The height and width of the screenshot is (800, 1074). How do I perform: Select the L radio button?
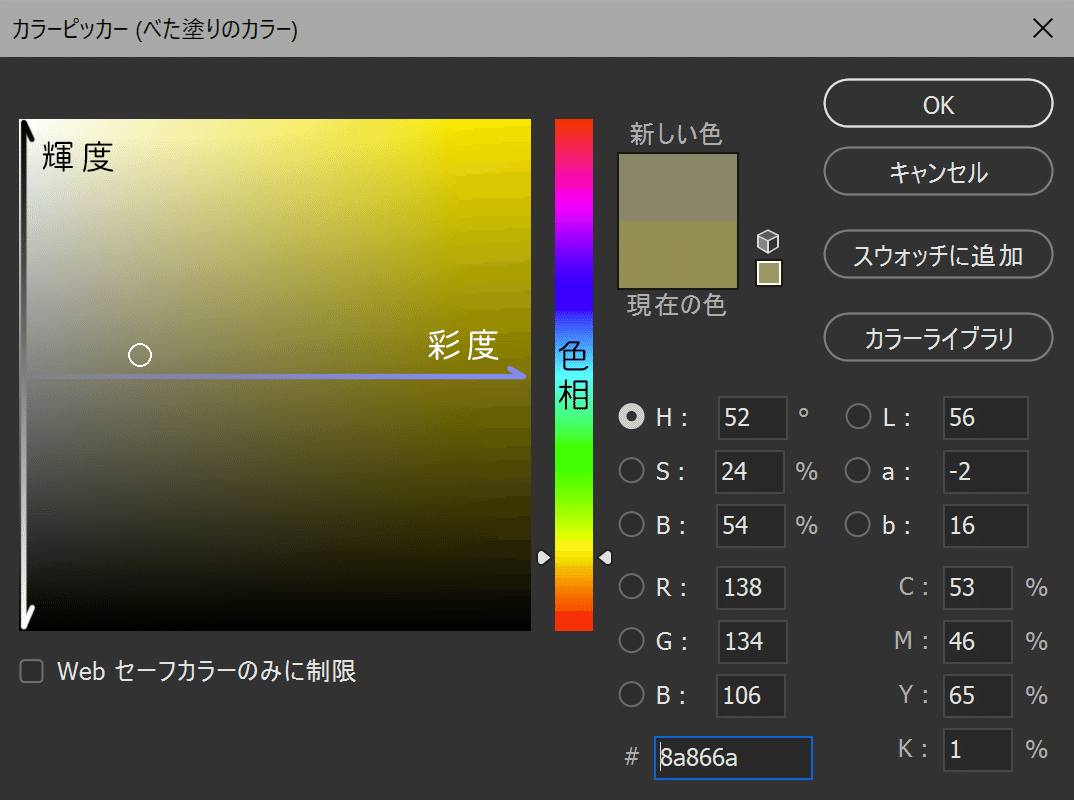click(858, 416)
